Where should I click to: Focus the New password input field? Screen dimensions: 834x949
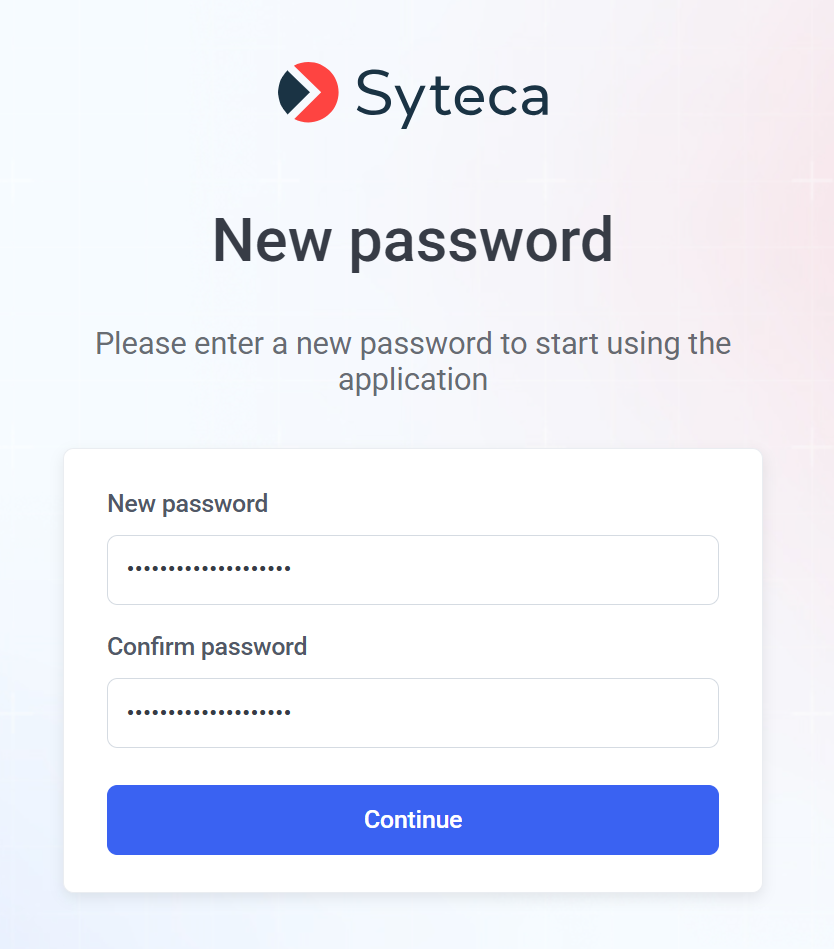pyautogui.click(x=412, y=569)
